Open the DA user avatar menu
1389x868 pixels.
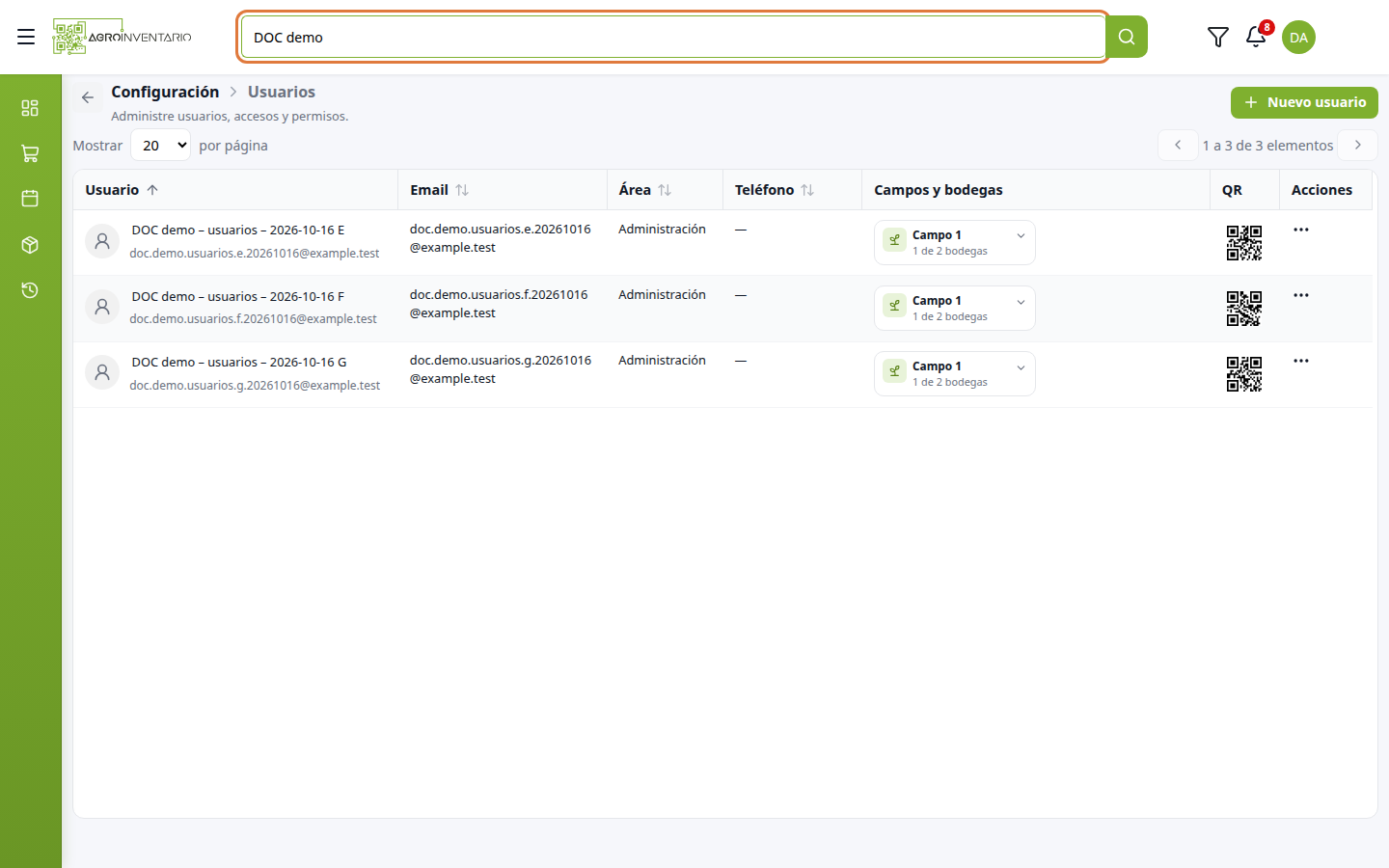(1298, 37)
